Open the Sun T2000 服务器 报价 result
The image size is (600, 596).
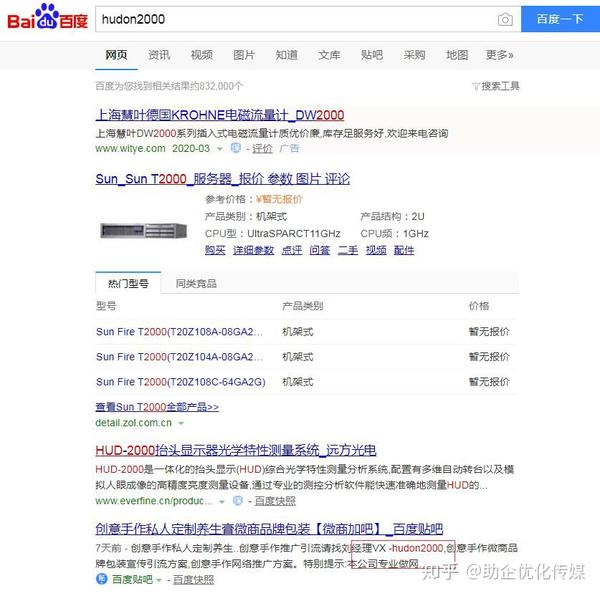tap(223, 179)
